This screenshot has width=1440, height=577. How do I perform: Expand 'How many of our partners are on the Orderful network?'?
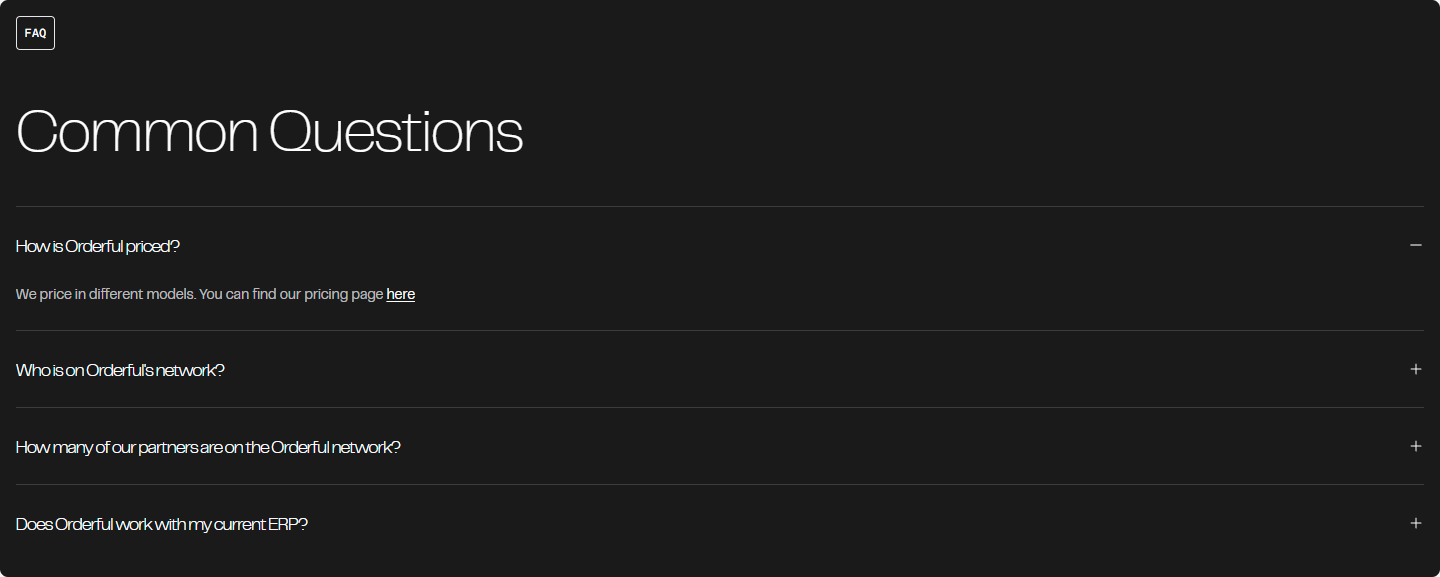pos(208,447)
